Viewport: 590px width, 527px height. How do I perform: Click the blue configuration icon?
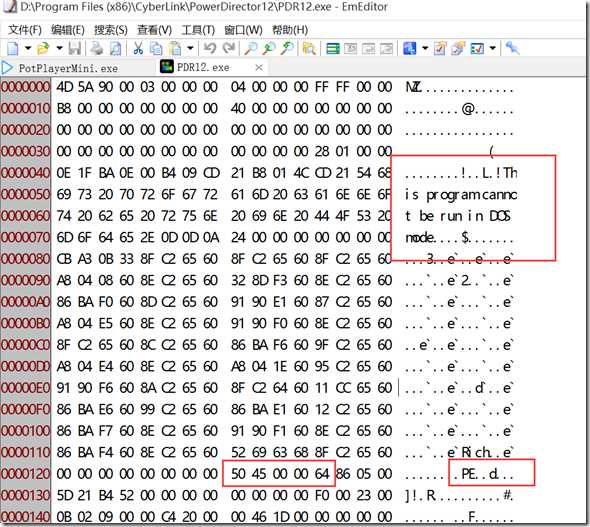(x=410, y=48)
